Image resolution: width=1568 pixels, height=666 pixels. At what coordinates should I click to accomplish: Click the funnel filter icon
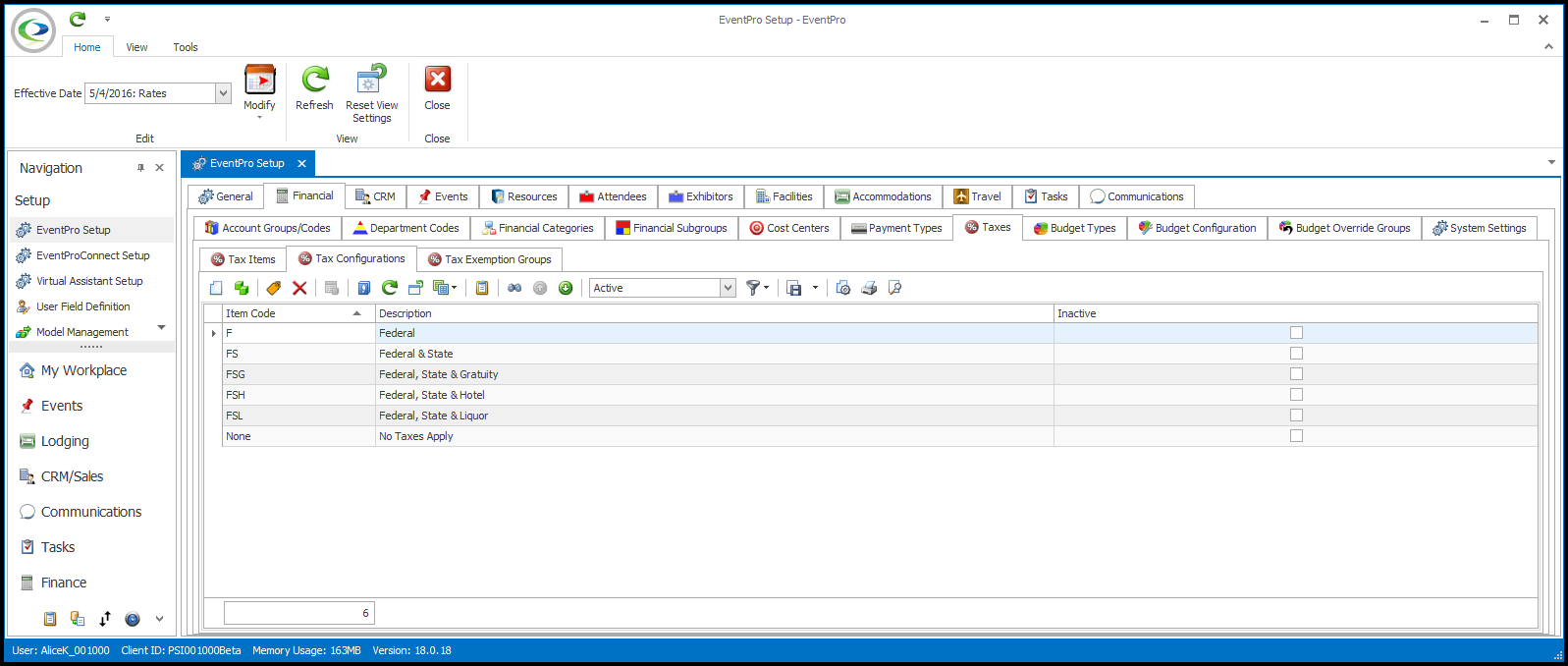(752, 288)
